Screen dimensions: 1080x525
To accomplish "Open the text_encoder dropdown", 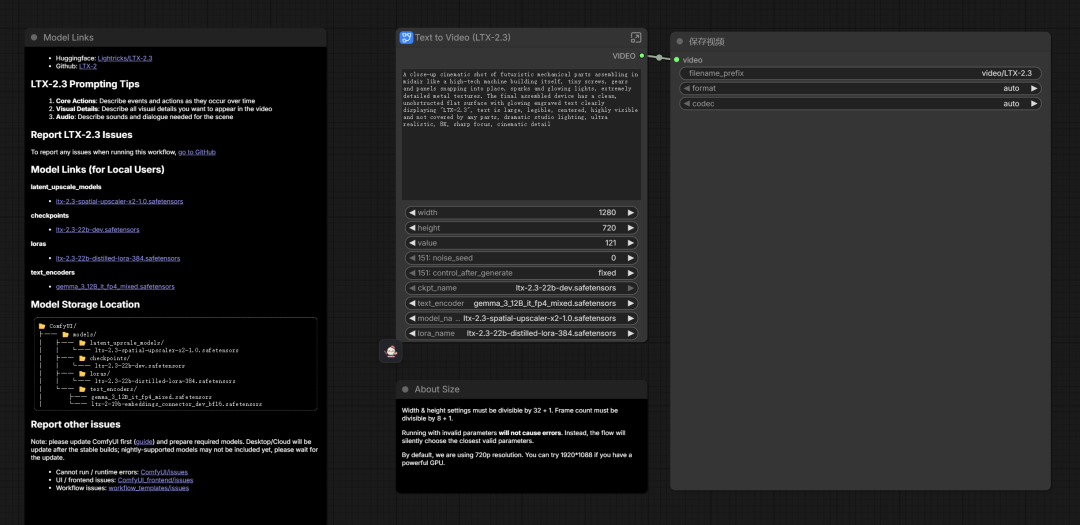I will 521,303.
